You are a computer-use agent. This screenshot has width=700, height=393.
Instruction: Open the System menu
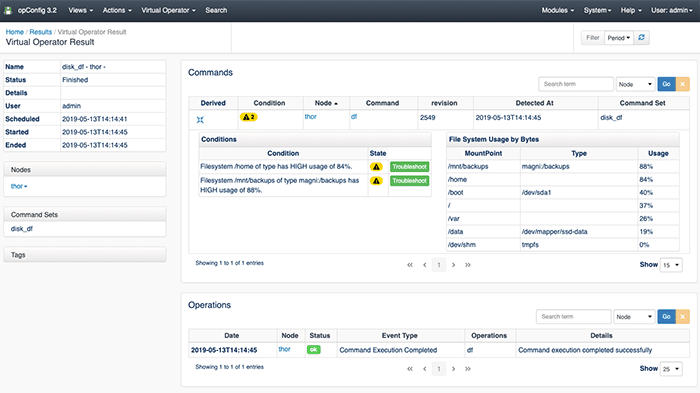click(x=597, y=10)
